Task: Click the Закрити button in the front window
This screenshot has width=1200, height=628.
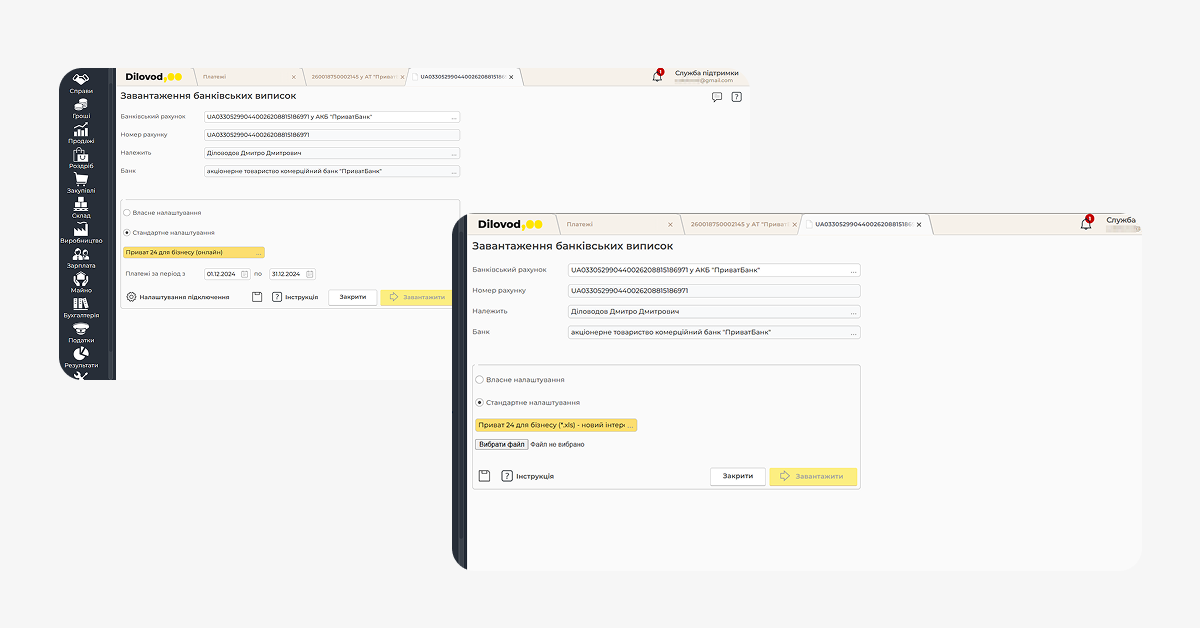Action: coord(738,476)
